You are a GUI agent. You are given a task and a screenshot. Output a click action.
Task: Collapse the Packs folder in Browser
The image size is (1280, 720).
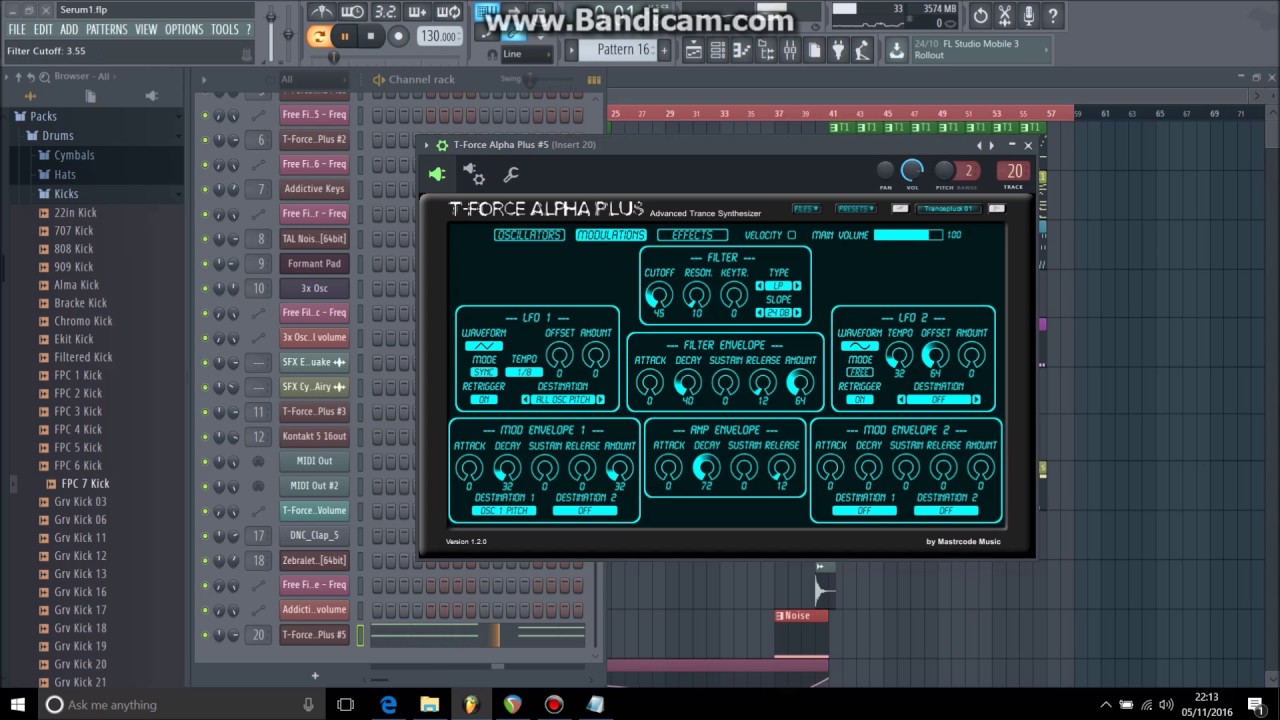[x=43, y=116]
